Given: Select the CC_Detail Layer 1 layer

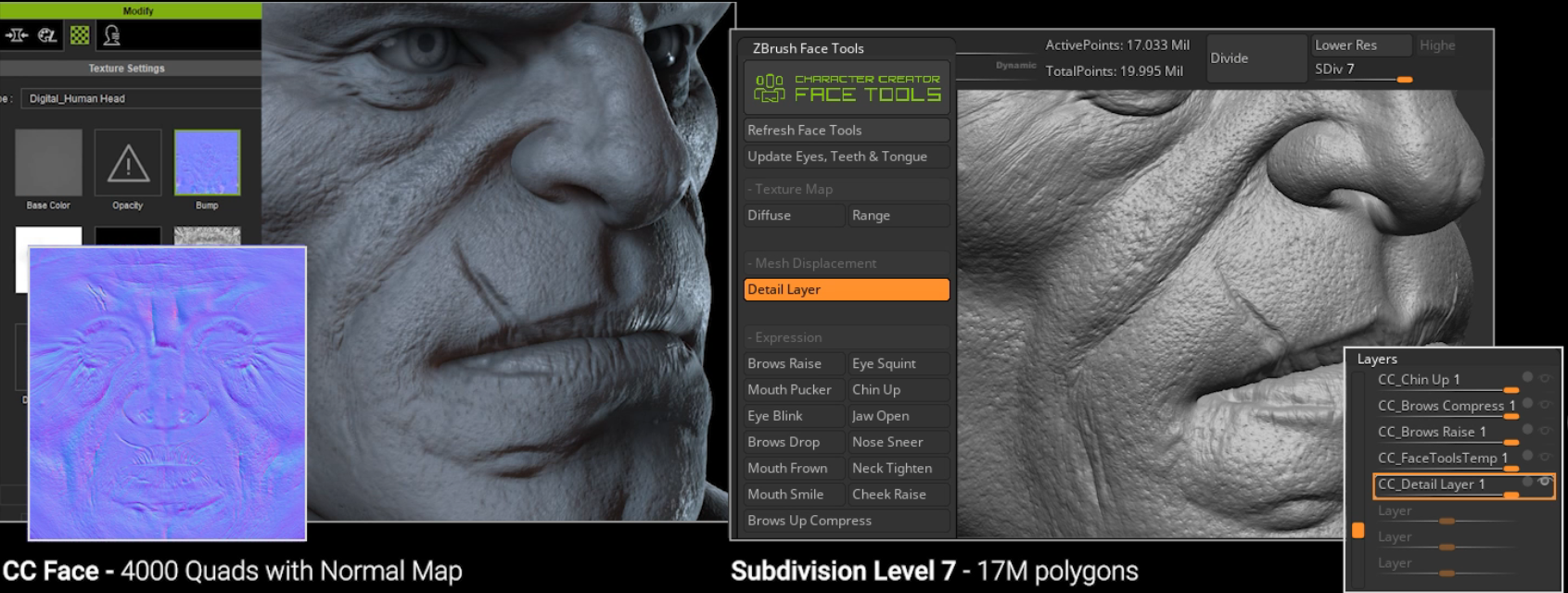Looking at the screenshot, I should click(1432, 484).
